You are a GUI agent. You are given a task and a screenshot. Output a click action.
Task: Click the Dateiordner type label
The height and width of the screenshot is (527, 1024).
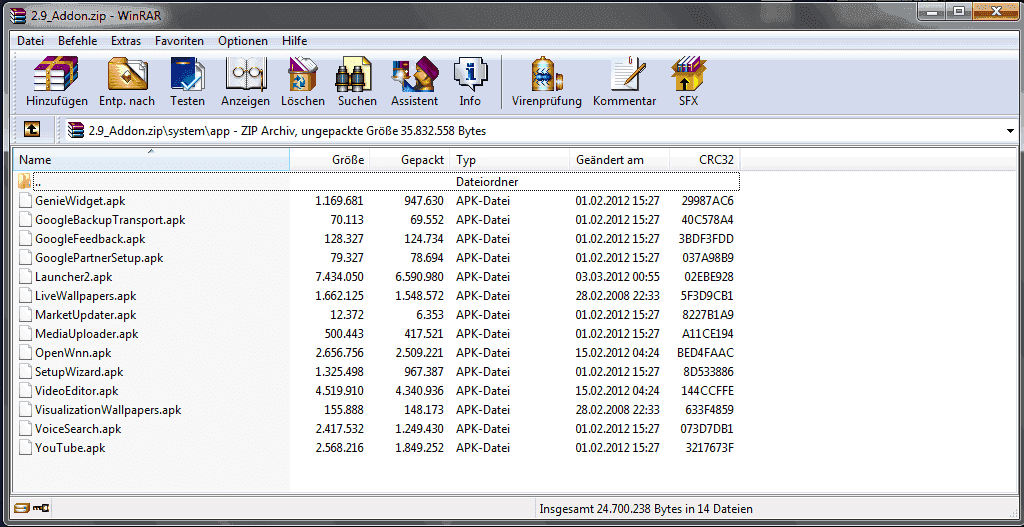tap(487, 182)
